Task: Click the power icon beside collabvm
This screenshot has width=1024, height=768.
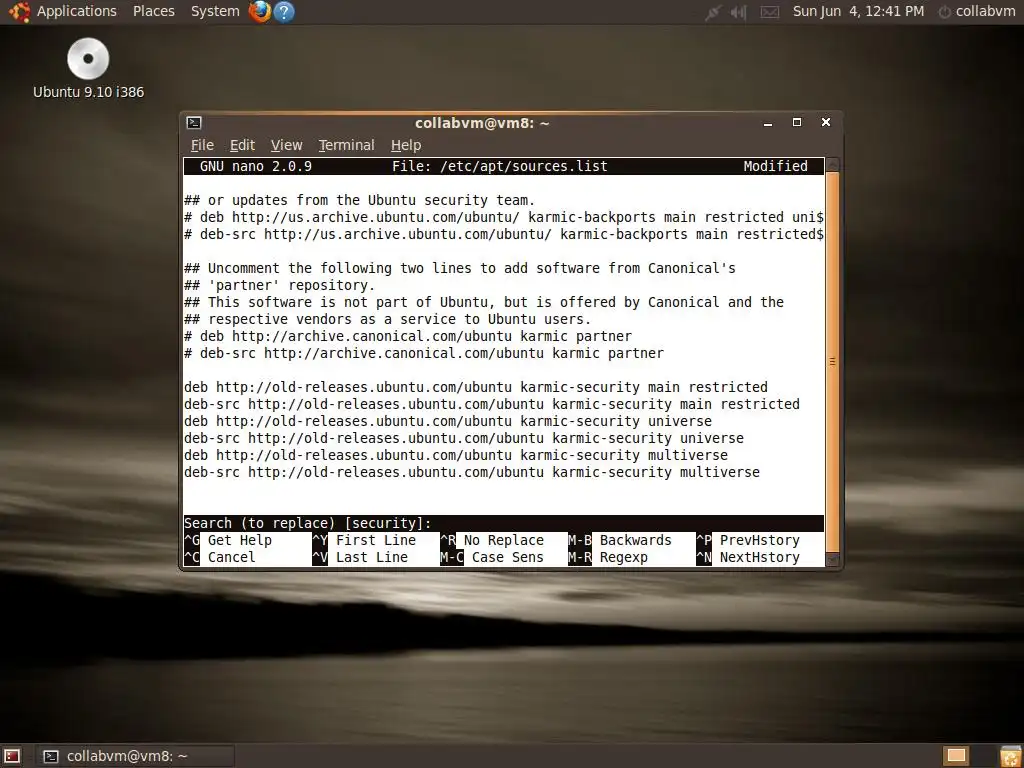Action: [x=944, y=12]
